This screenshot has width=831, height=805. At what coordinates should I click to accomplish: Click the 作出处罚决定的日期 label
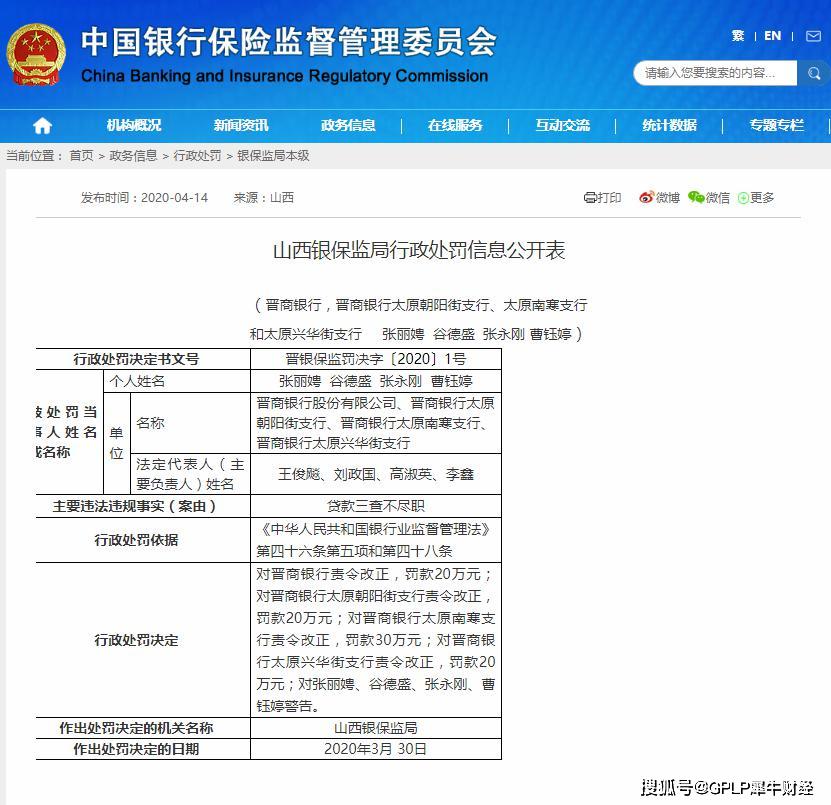click(x=136, y=749)
